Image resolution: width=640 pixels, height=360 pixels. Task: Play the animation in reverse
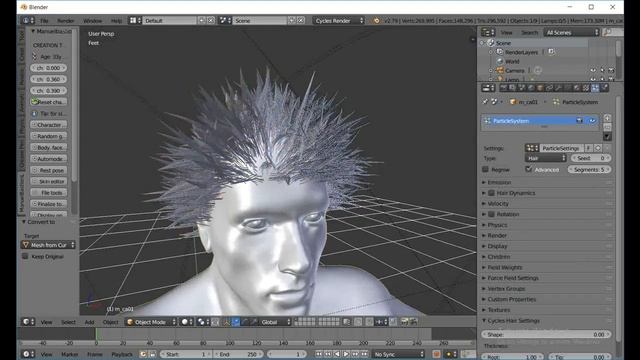[x=337, y=354]
